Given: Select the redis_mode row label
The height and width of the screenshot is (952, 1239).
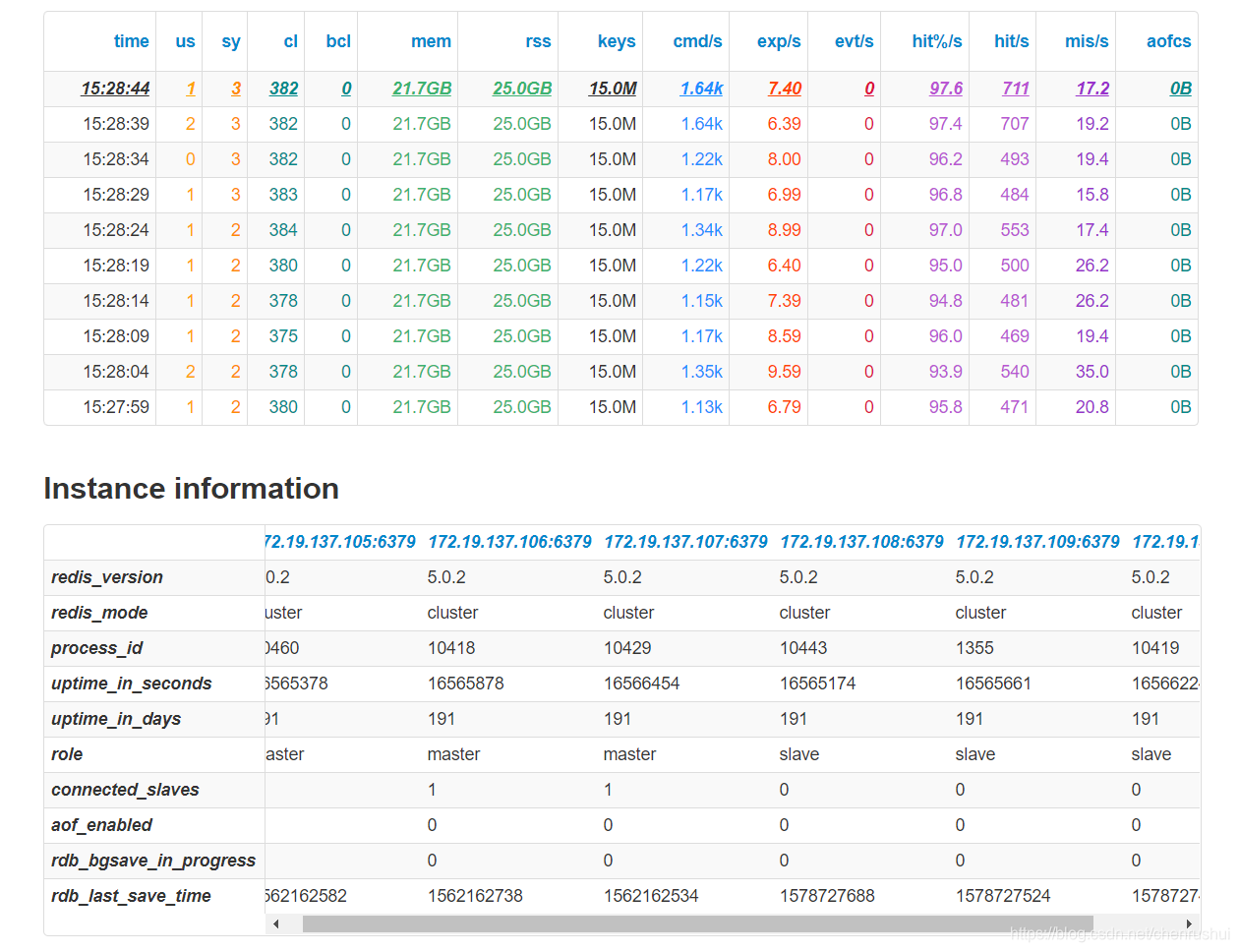Looking at the screenshot, I should click(99, 613).
